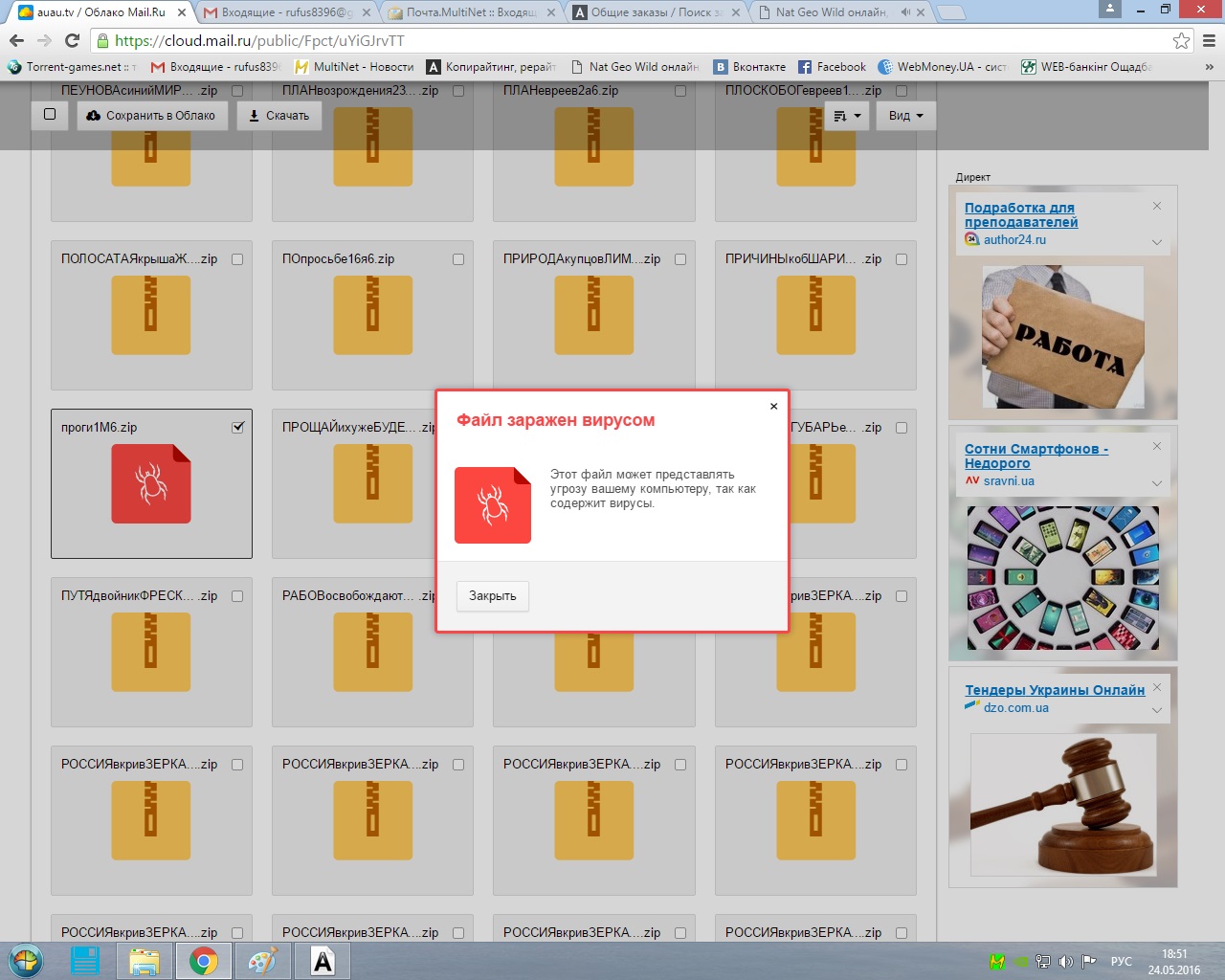Check the ПЕУНОВАсинийМИР zip checkbox
The width and height of the screenshot is (1225, 980).
(x=237, y=91)
